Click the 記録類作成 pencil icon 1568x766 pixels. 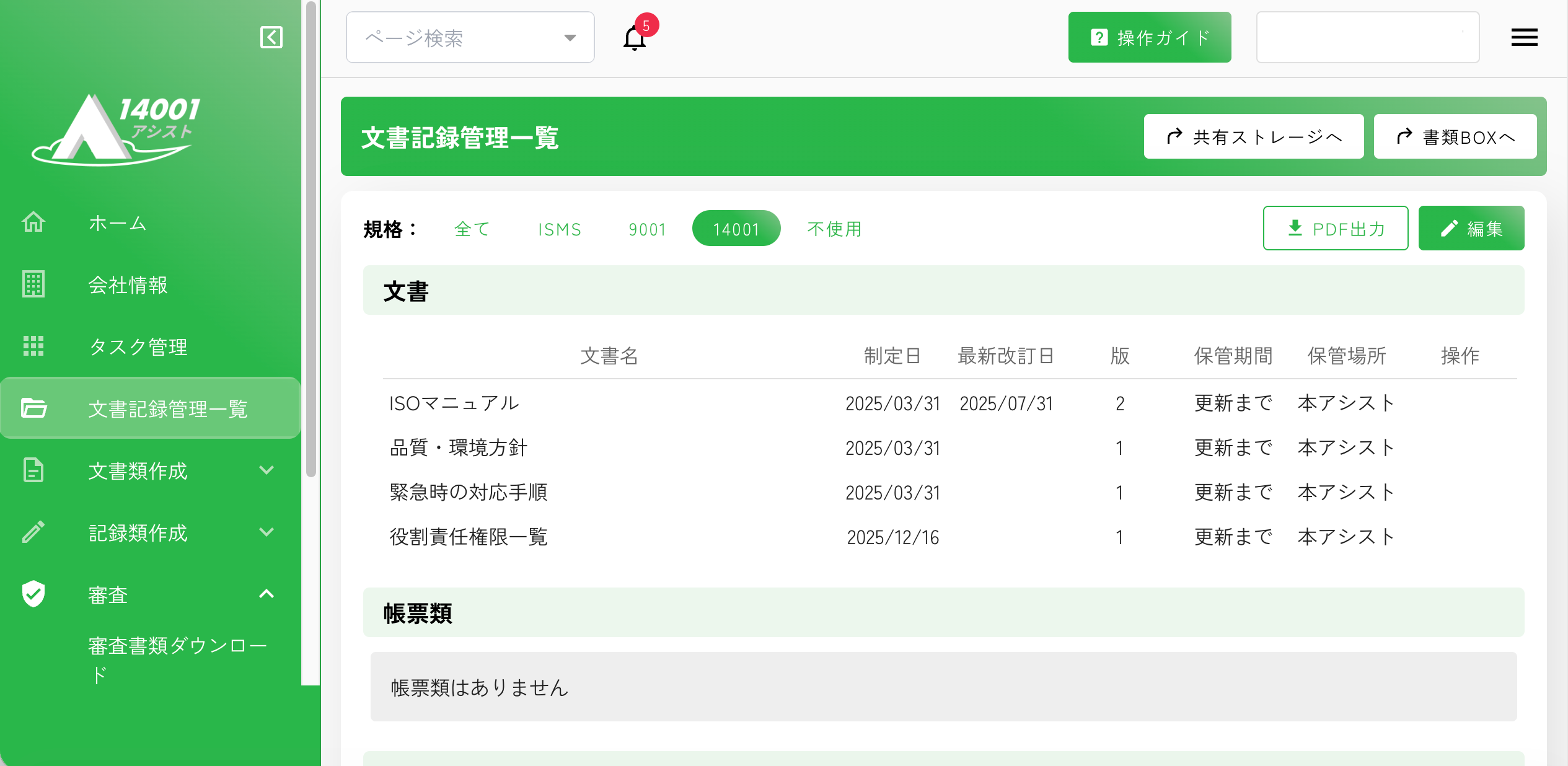click(33, 532)
